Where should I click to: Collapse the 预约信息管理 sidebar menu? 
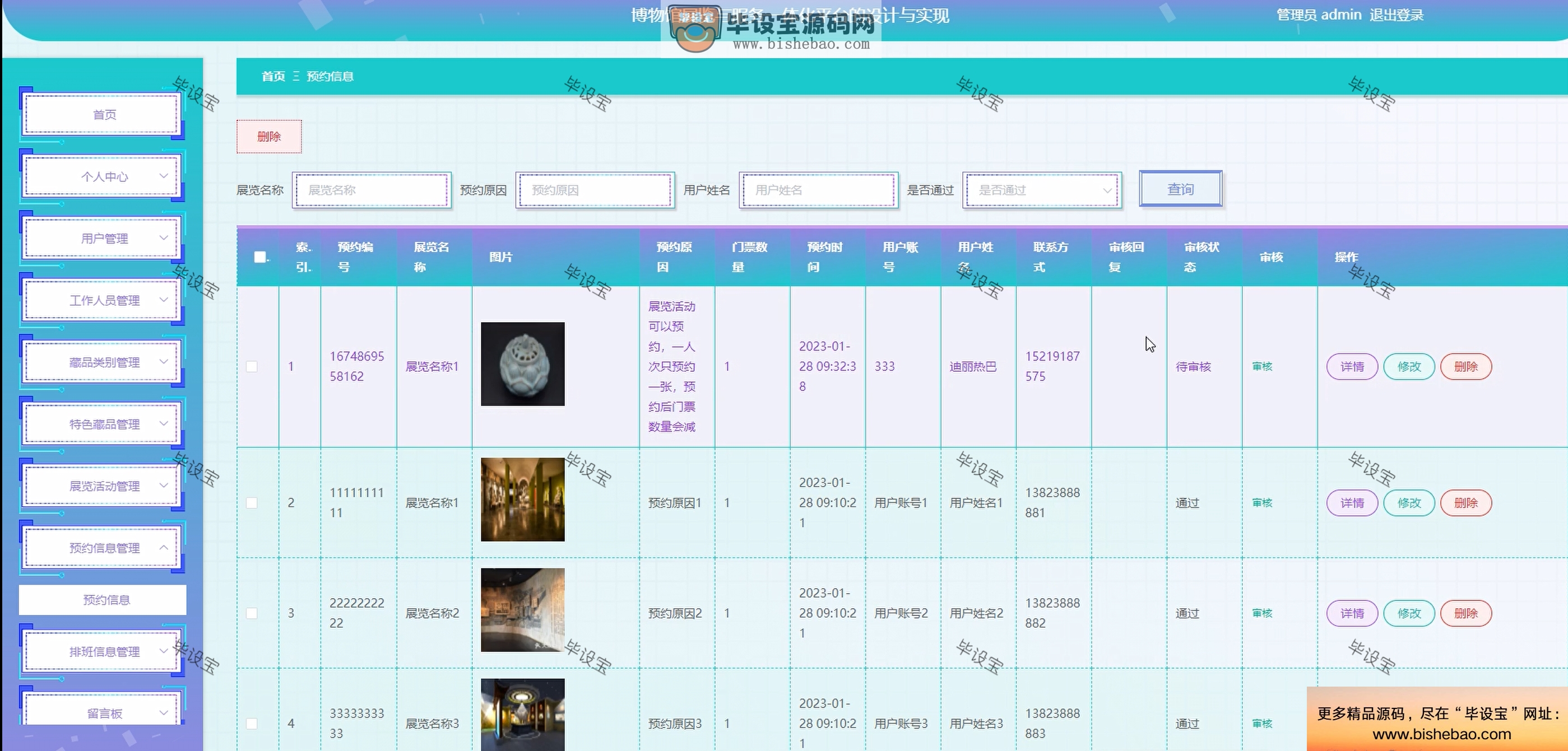102,548
